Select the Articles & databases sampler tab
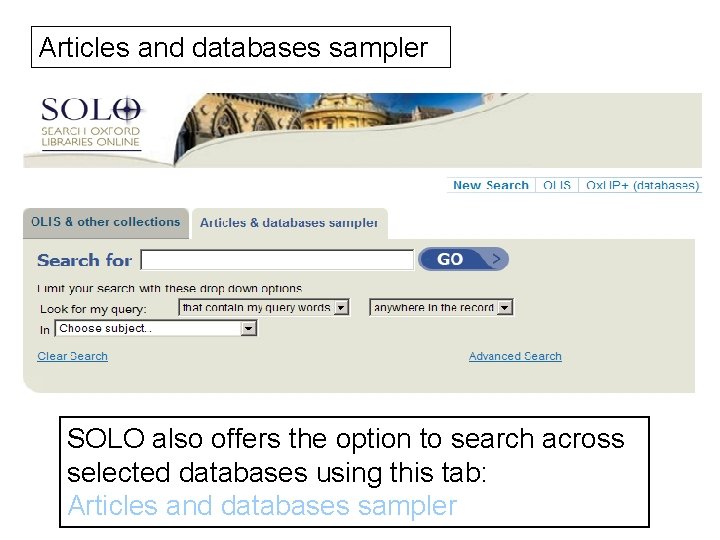 click(x=289, y=223)
